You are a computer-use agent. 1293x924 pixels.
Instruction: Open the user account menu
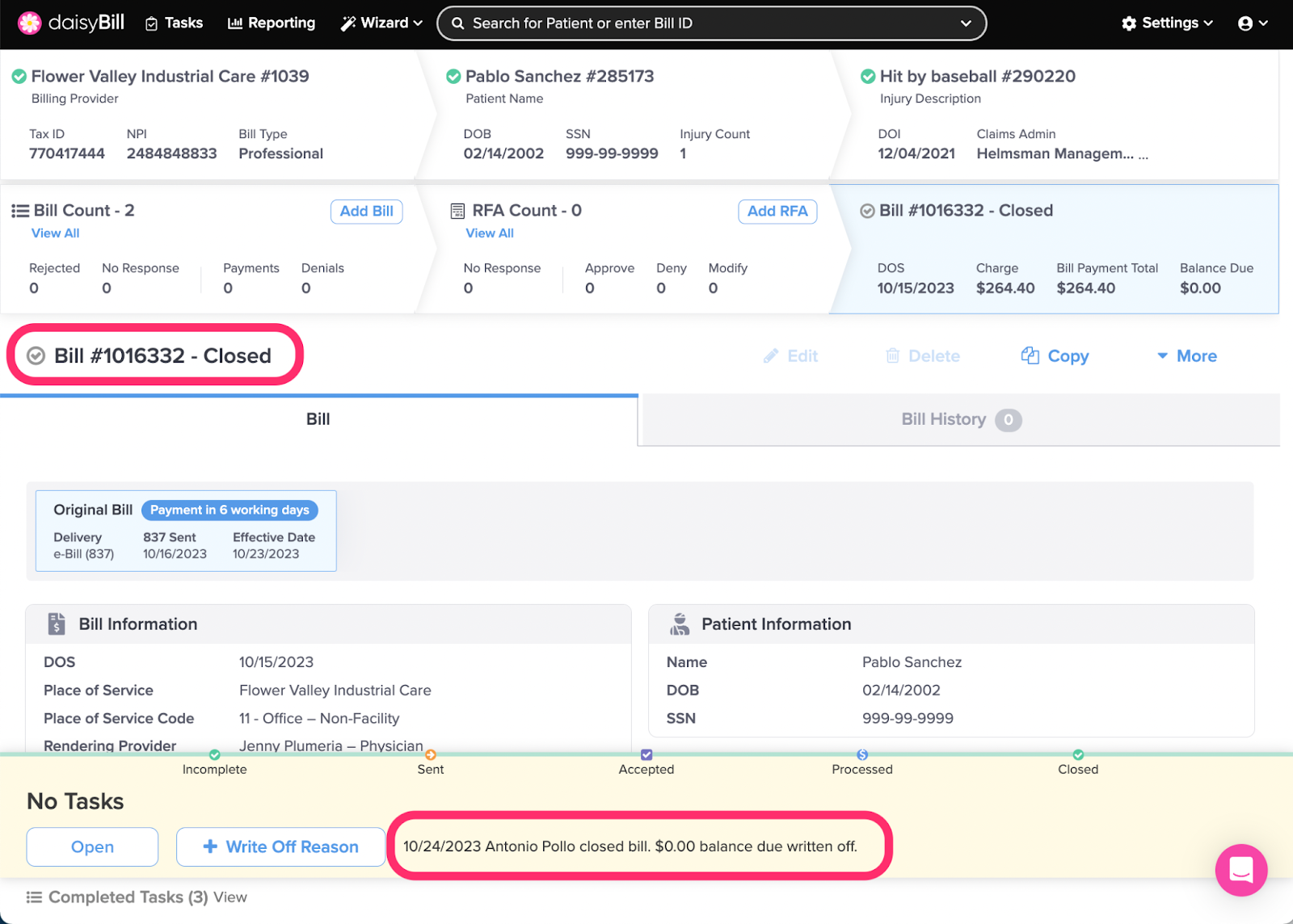(1253, 23)
